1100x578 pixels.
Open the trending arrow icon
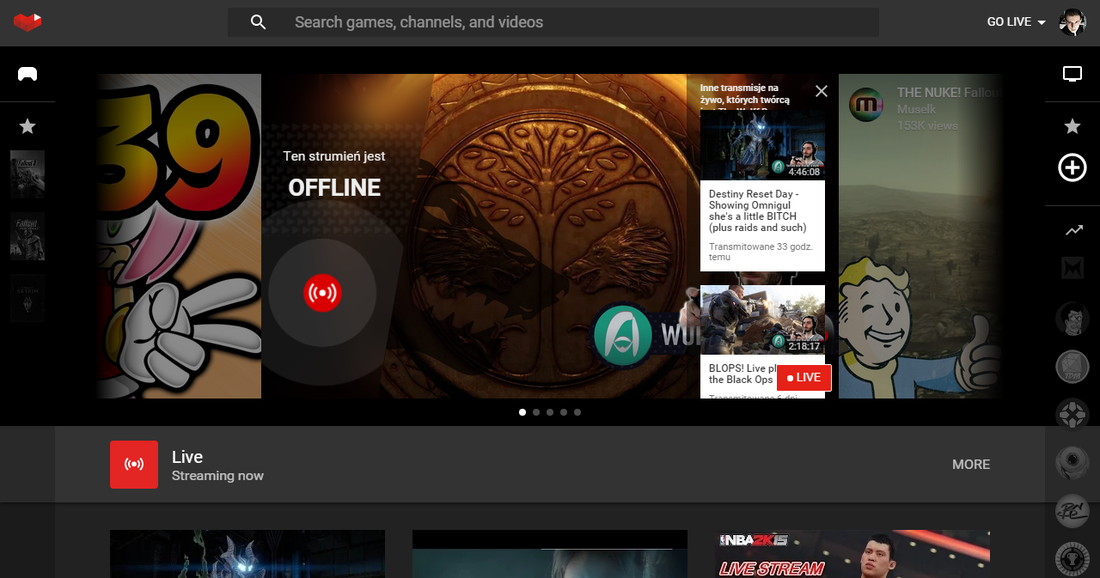(1073, 230)
